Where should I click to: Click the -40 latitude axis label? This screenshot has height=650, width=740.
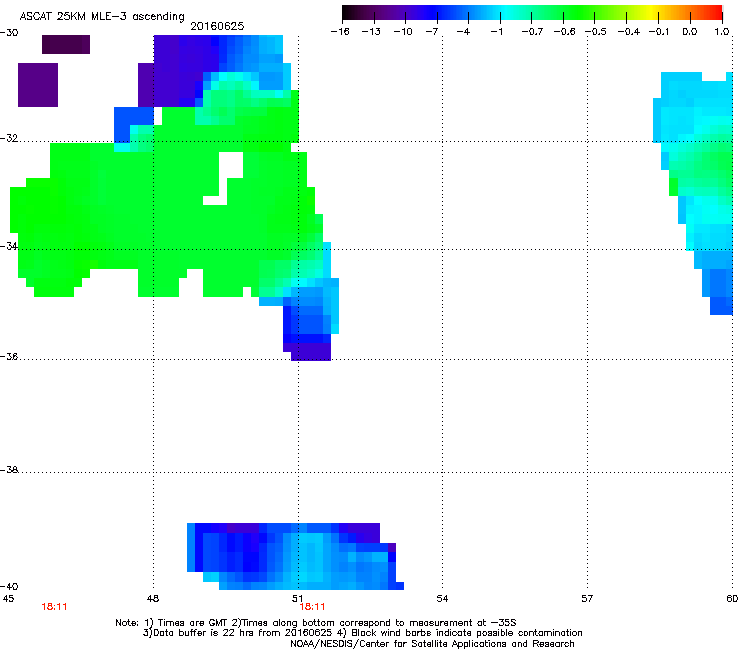coord(9,586)
